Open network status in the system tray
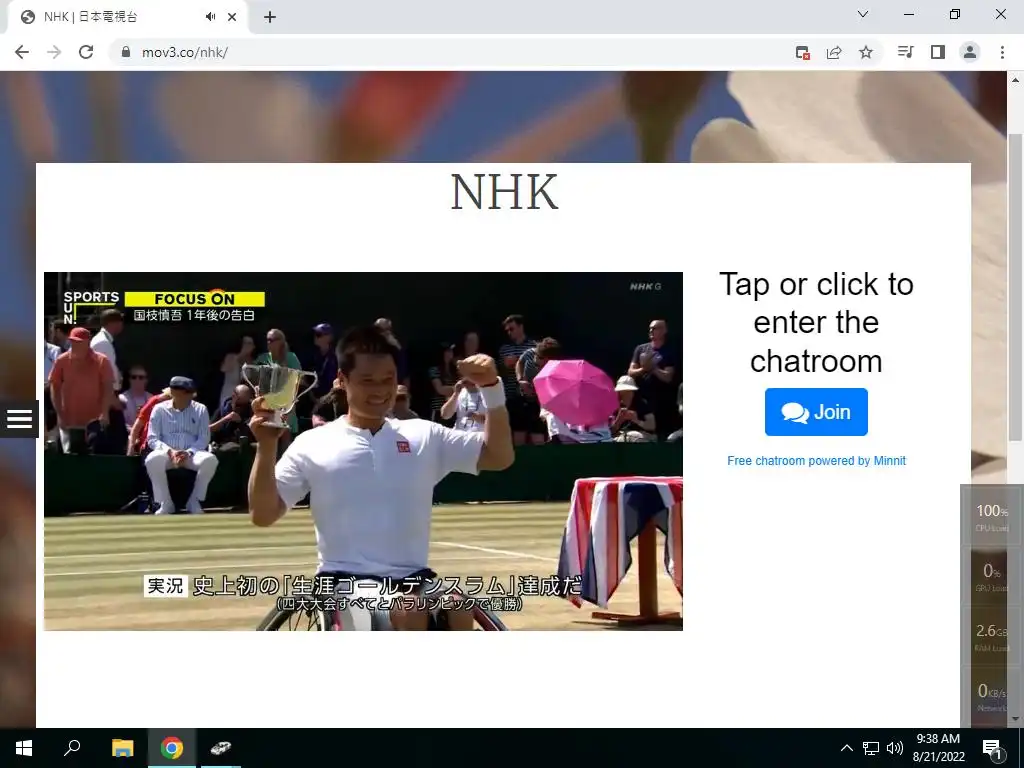Viewport: 1024px width, 768px height. tap(871, 748)
